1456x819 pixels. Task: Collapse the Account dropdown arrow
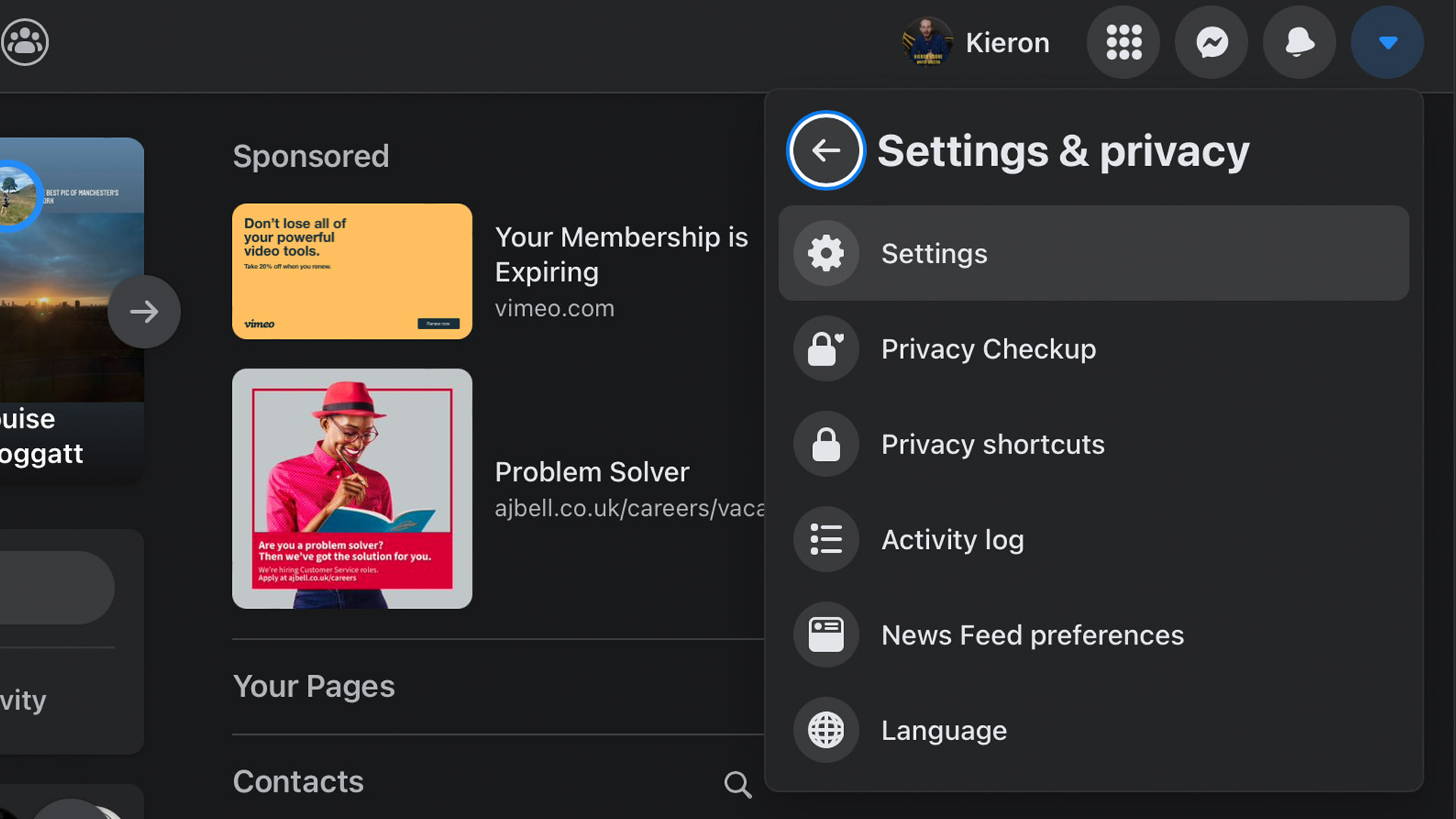pyautogui.click(x=1387, y=42)
